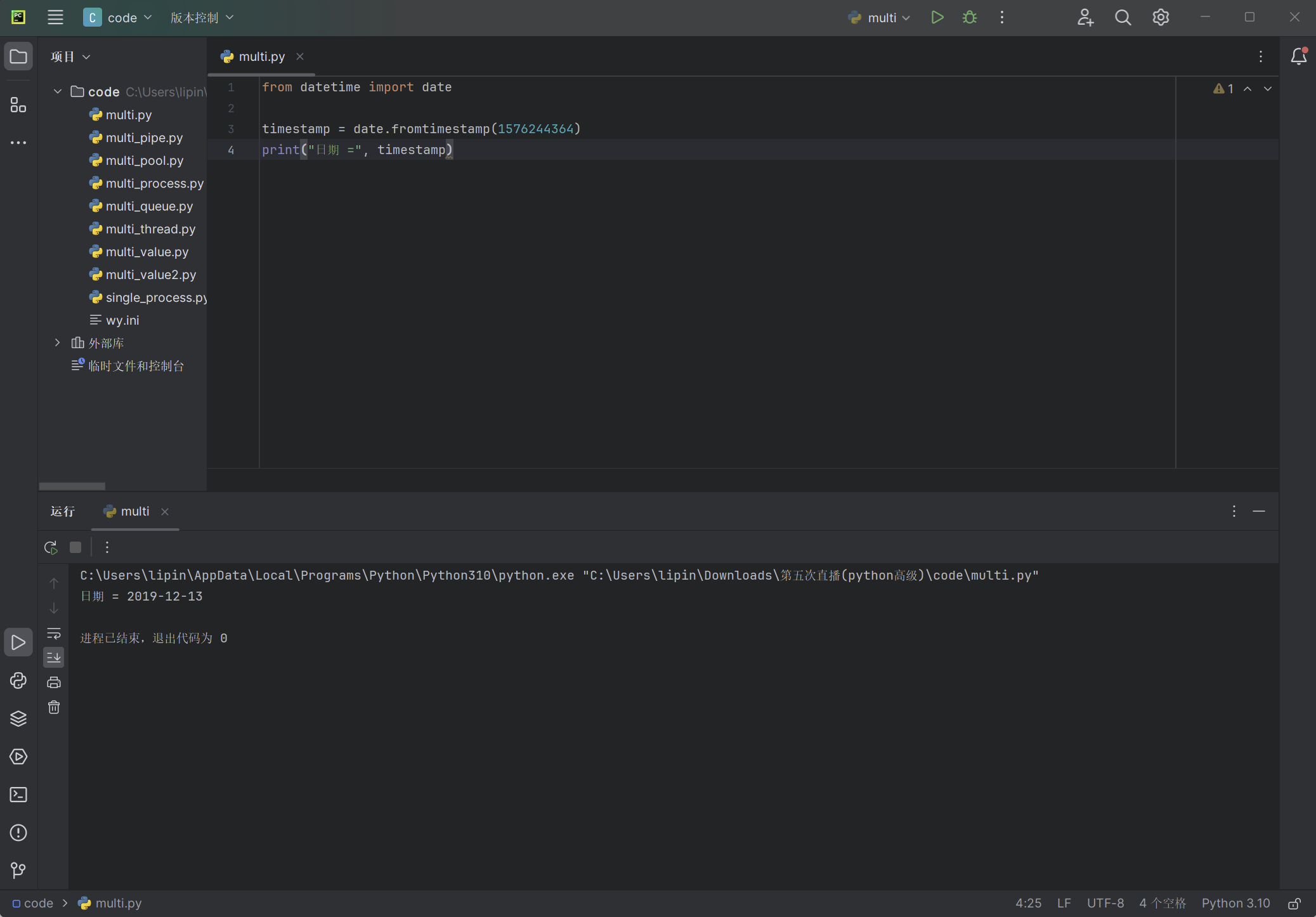The height and width of the screenshot is (917, 1316).
Task: Toggle the Run tool window button
Action: click(18, 642)
